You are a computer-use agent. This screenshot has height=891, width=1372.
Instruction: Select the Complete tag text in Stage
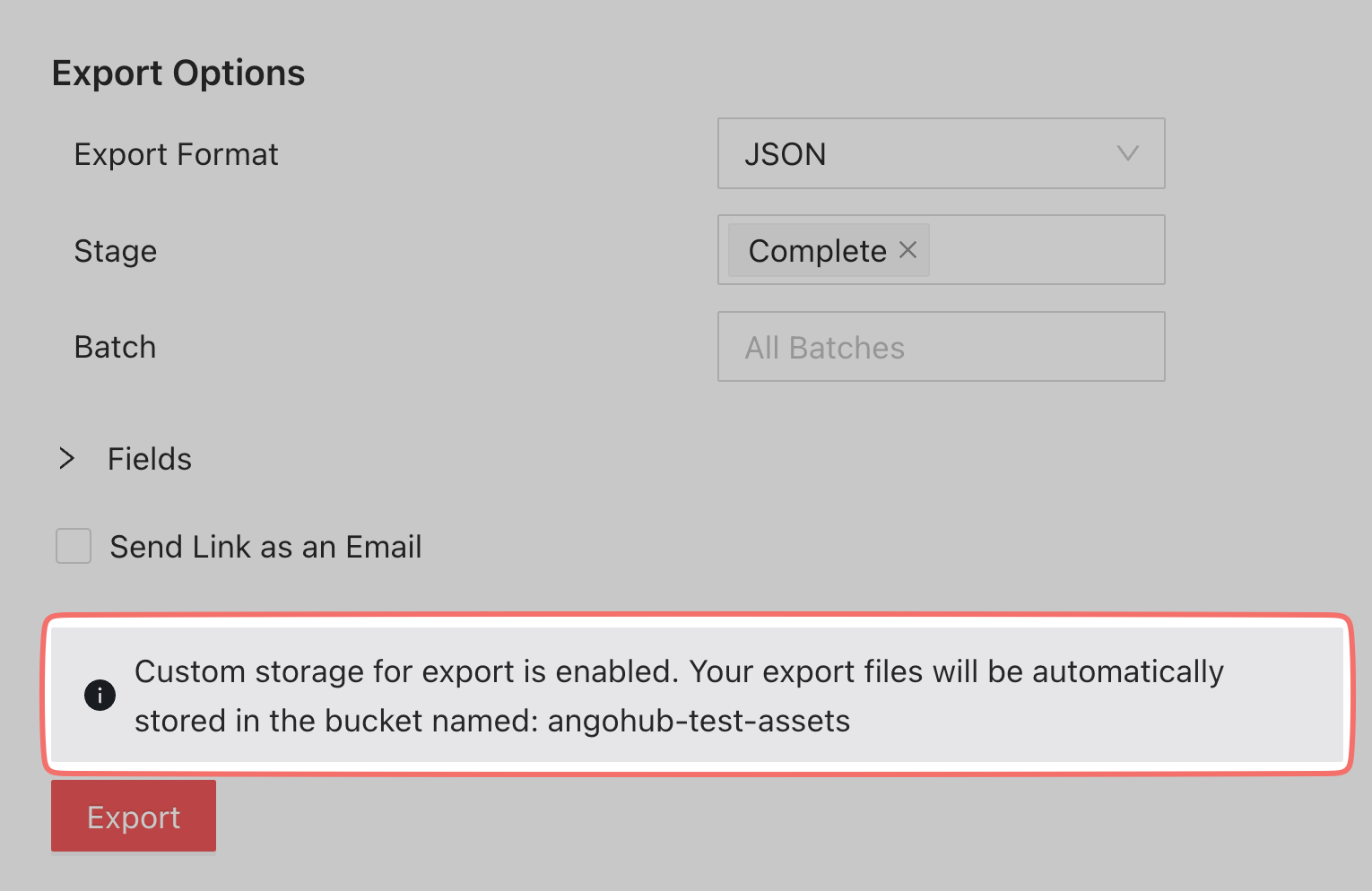817,251
